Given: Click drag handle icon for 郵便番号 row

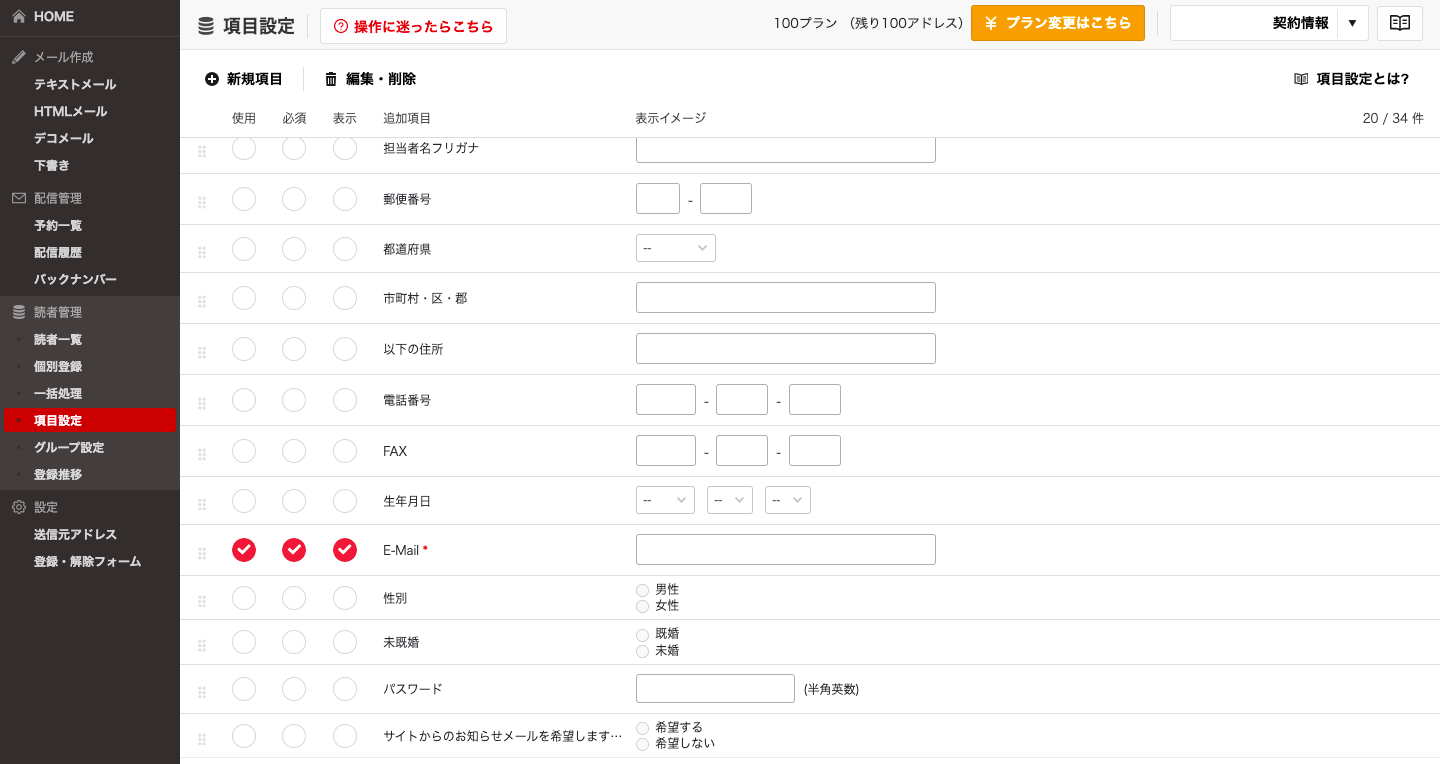Looking at the screenshot, I should pyautogui.click(x=202, y=202).
